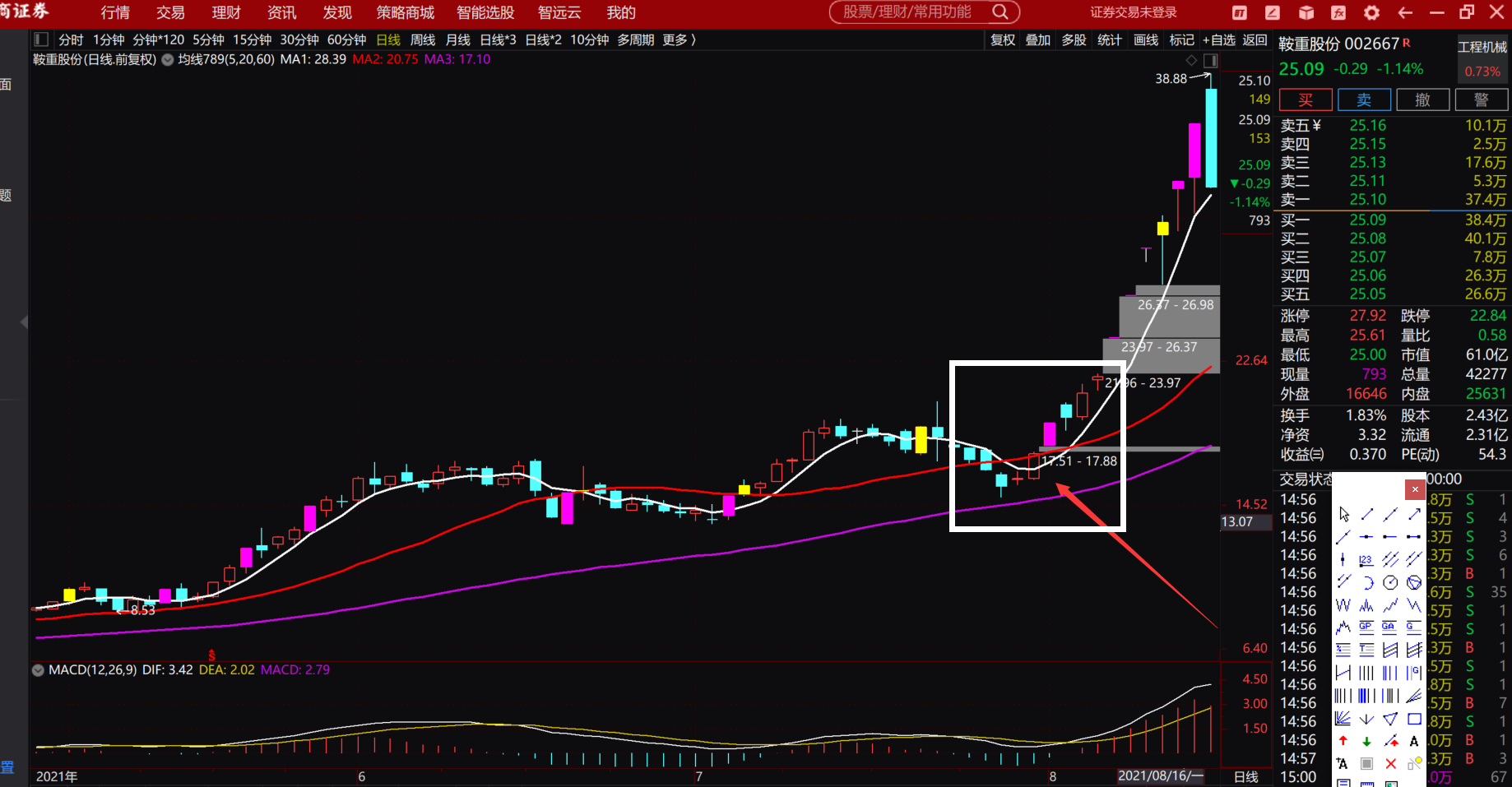Pick the arrow line drawing tool
1512x787 pixels.
[x=1414, y=514]
